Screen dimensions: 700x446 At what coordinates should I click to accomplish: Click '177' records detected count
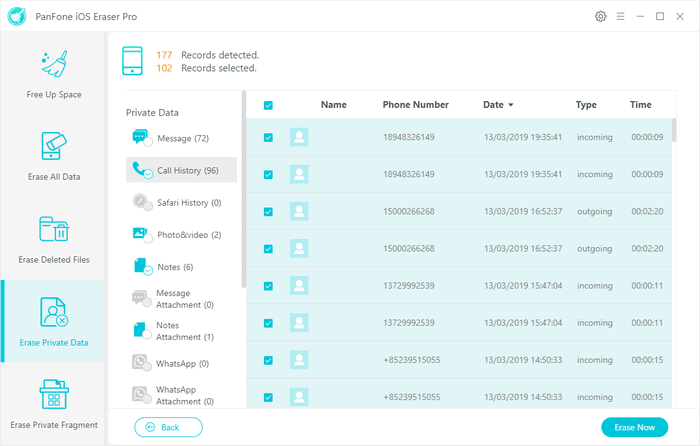164,55
